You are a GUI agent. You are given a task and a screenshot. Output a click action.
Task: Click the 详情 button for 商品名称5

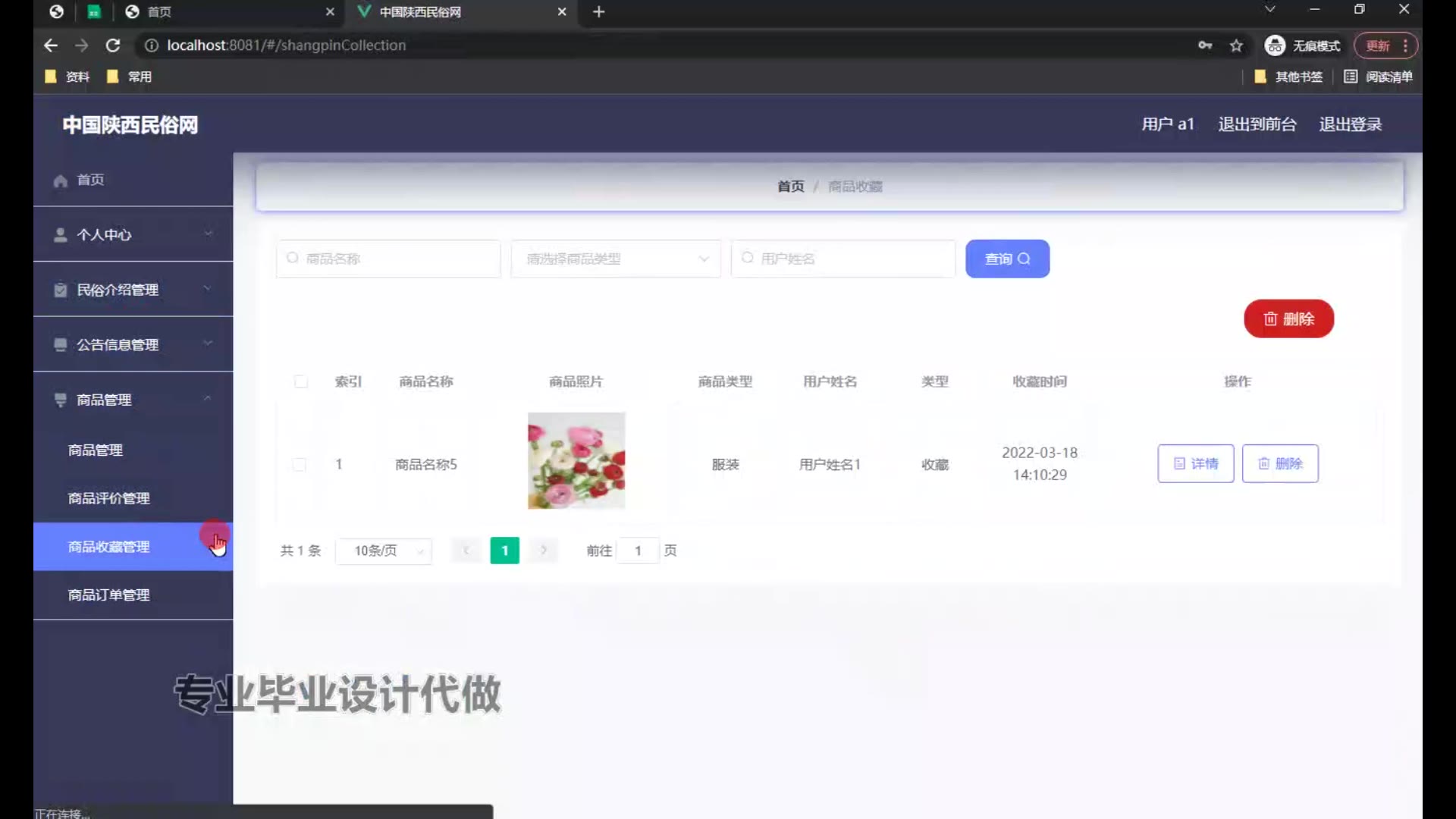(x=1195, y=463)
